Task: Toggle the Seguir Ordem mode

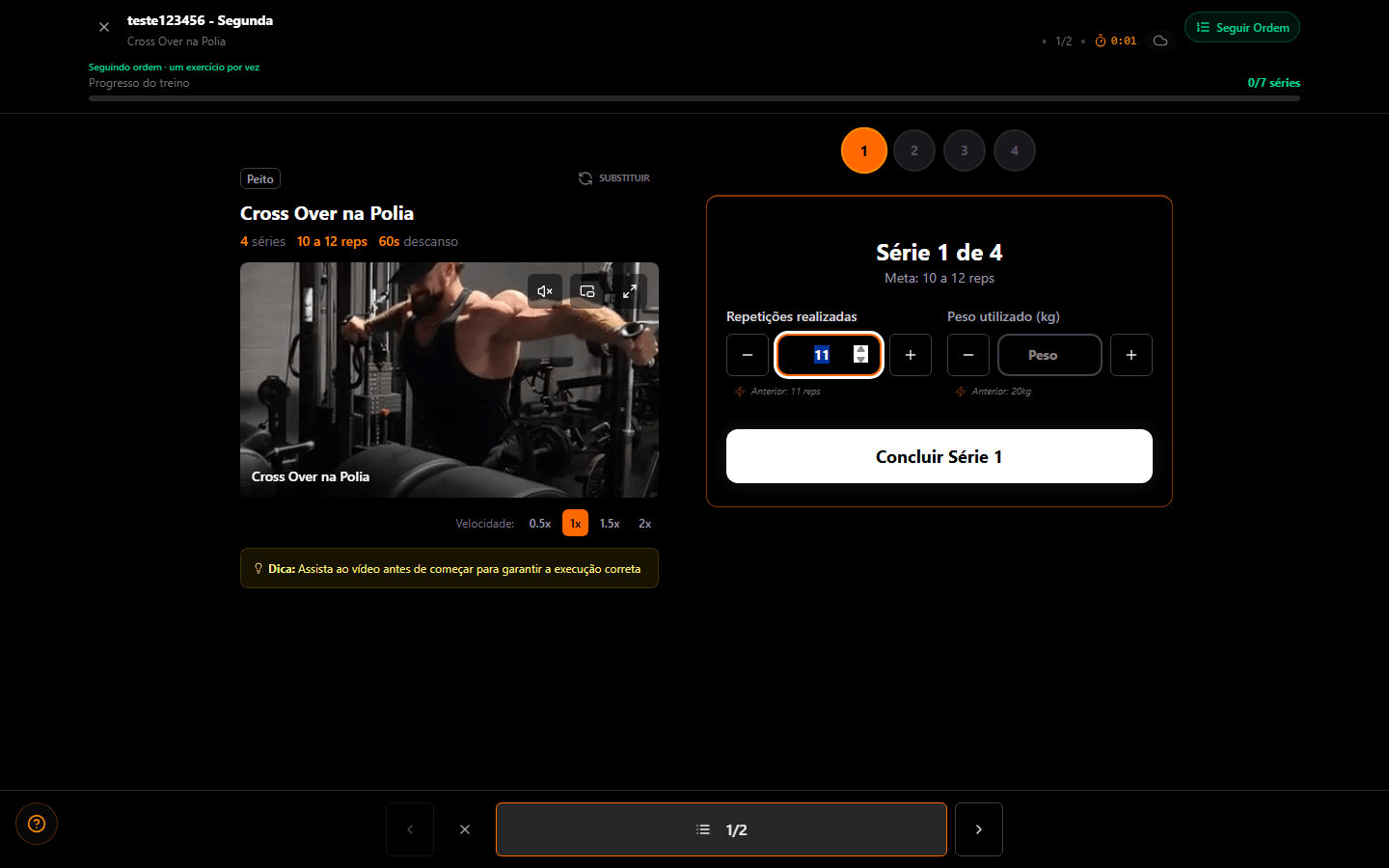Action: tap(1242, 27)
